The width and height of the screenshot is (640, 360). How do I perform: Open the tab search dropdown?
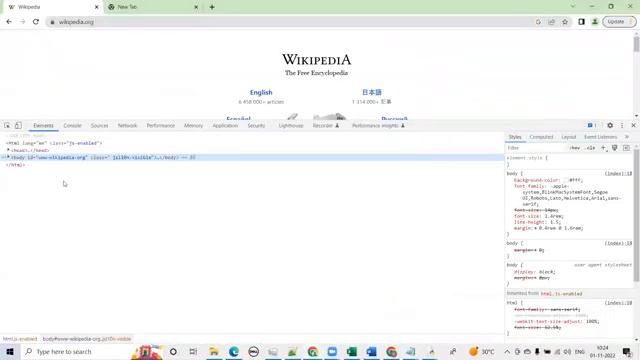point(573,7)
